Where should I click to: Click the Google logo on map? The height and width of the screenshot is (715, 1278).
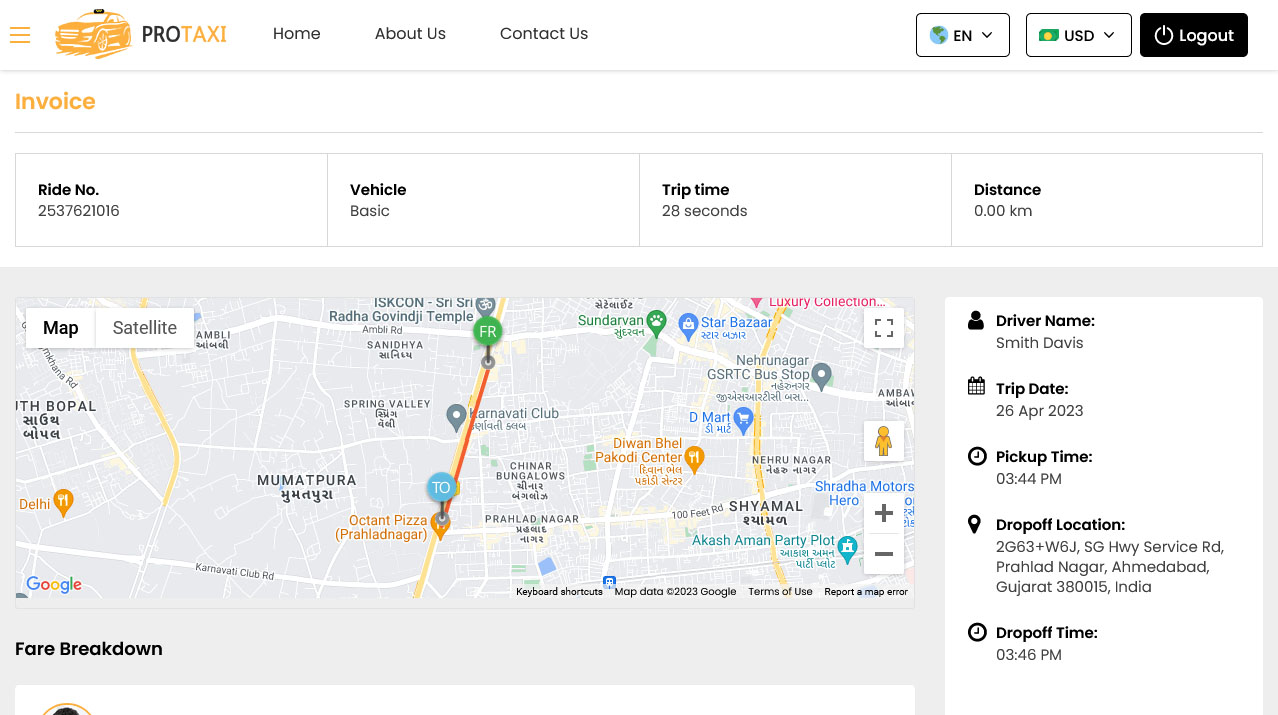(54, 585)
